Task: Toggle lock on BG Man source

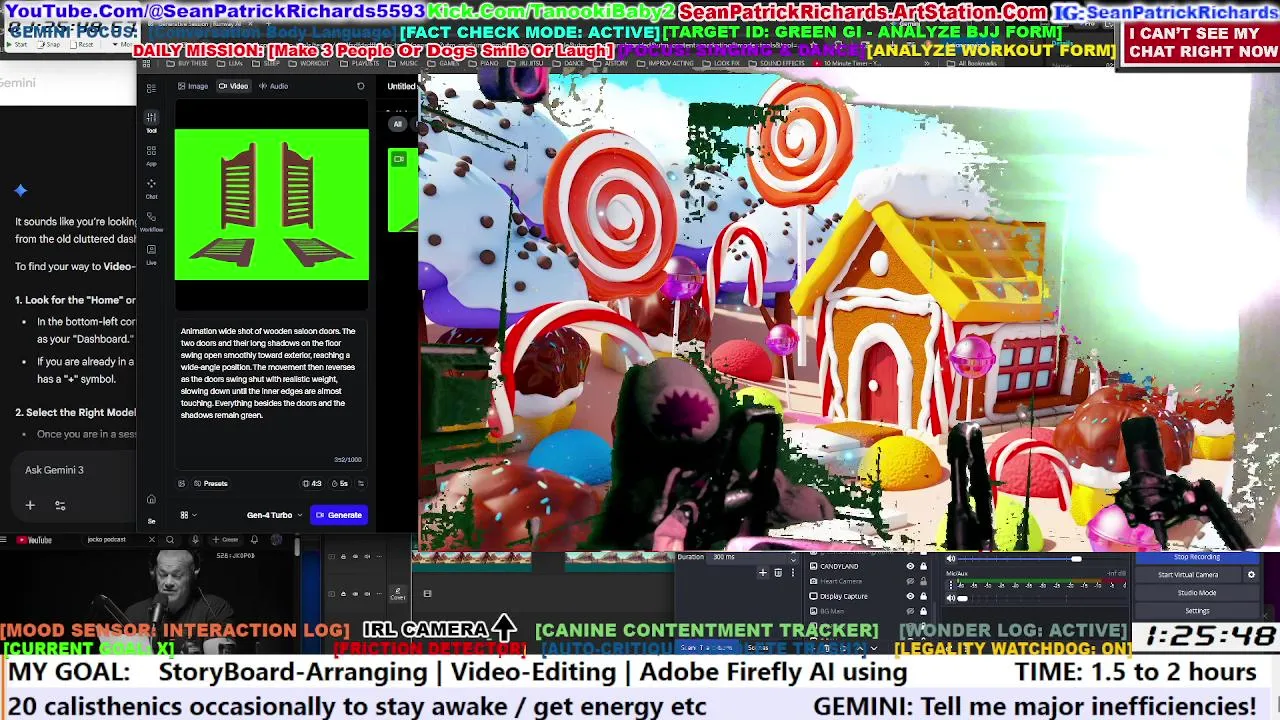Action: pos(923,611)
